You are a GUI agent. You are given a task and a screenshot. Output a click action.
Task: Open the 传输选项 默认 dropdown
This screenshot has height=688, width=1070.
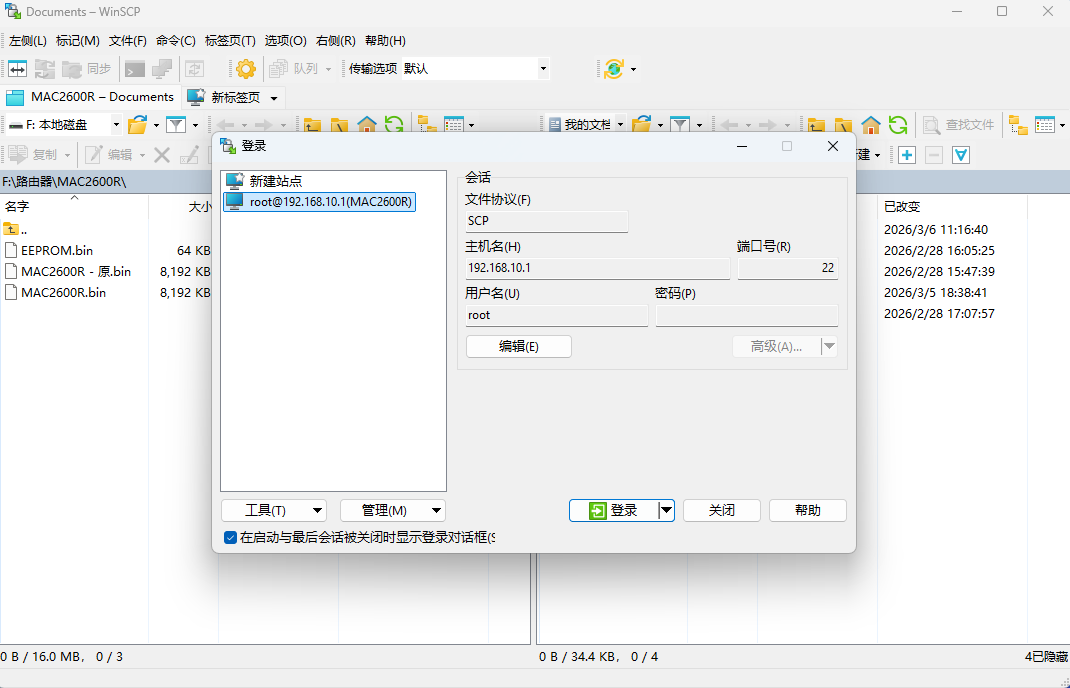tap(543, 68)
